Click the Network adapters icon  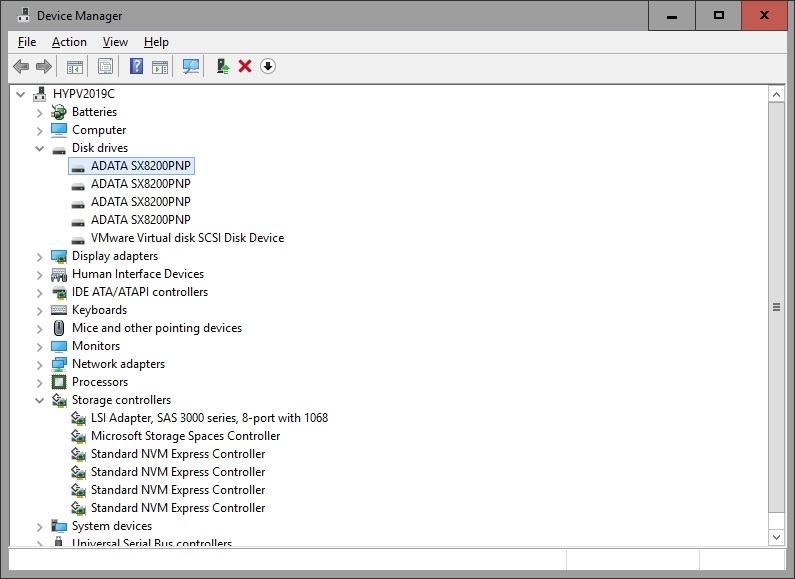tap(59, 364)
